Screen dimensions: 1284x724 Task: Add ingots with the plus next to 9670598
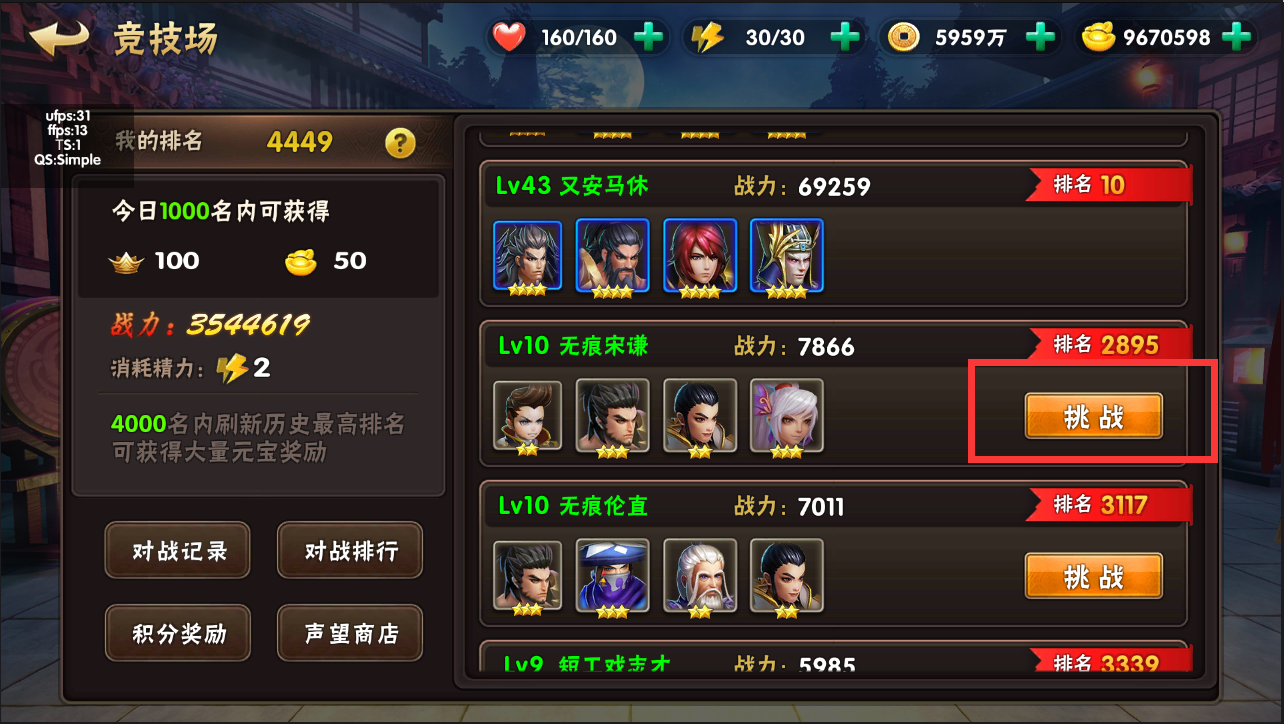[x=1237, y=38]
